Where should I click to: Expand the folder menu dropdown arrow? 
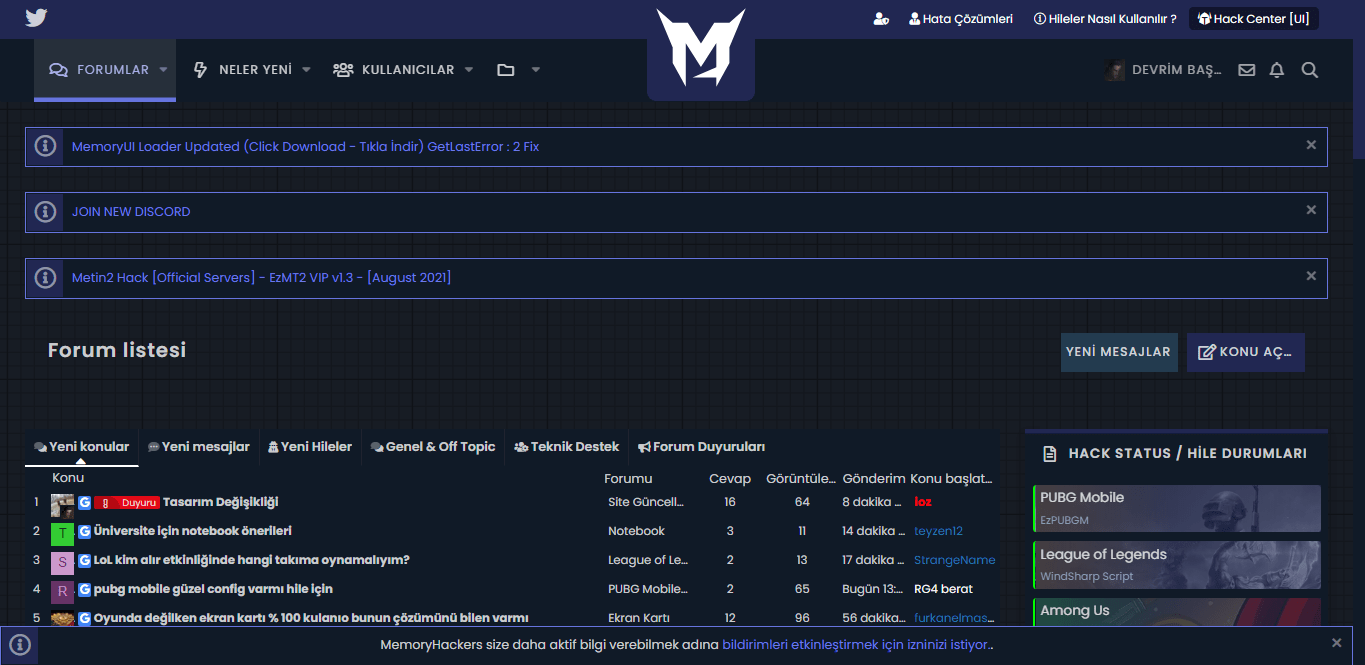point(536,70)
